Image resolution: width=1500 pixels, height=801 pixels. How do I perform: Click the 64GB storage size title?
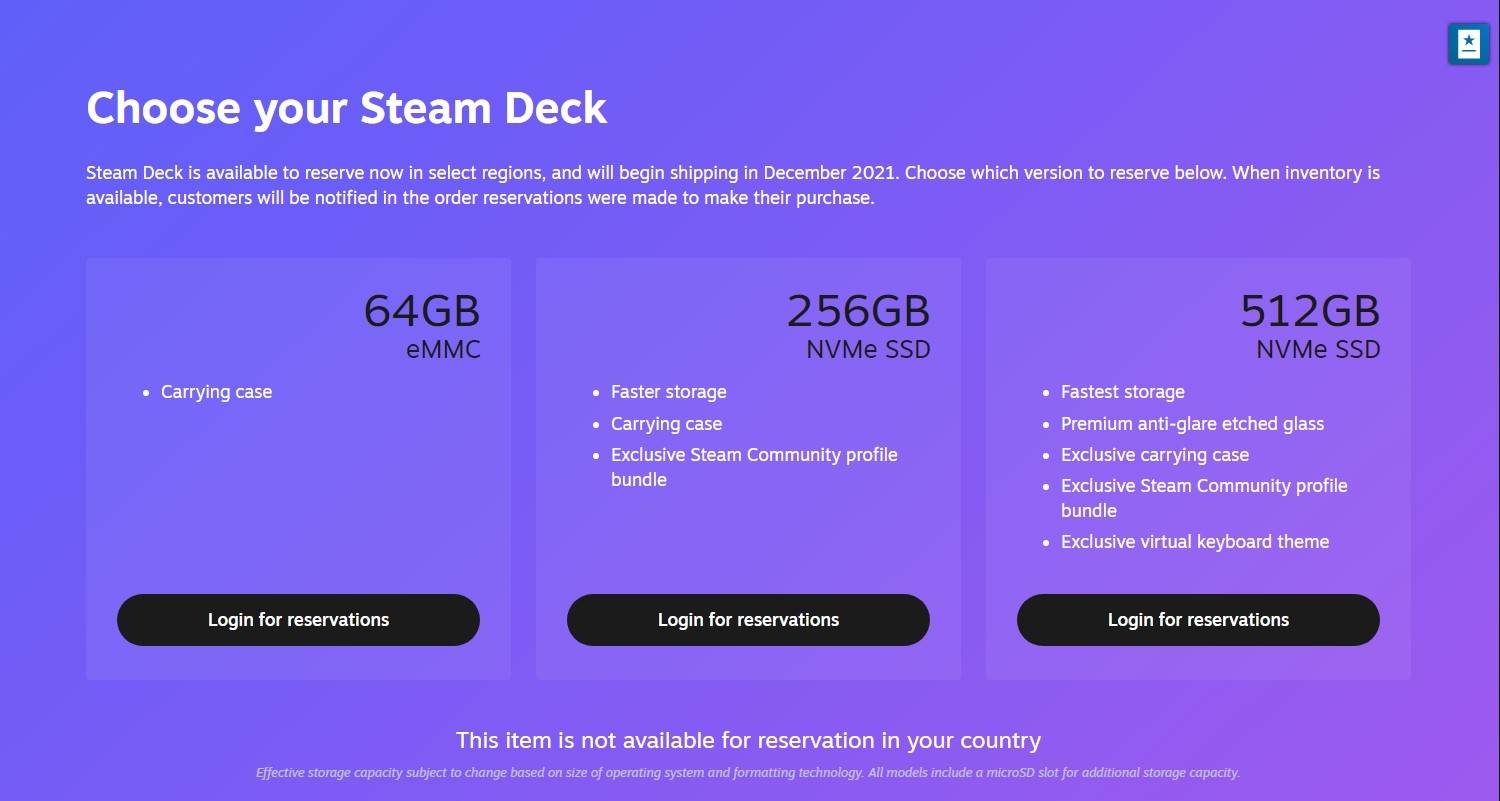click(x=422, y=311)
